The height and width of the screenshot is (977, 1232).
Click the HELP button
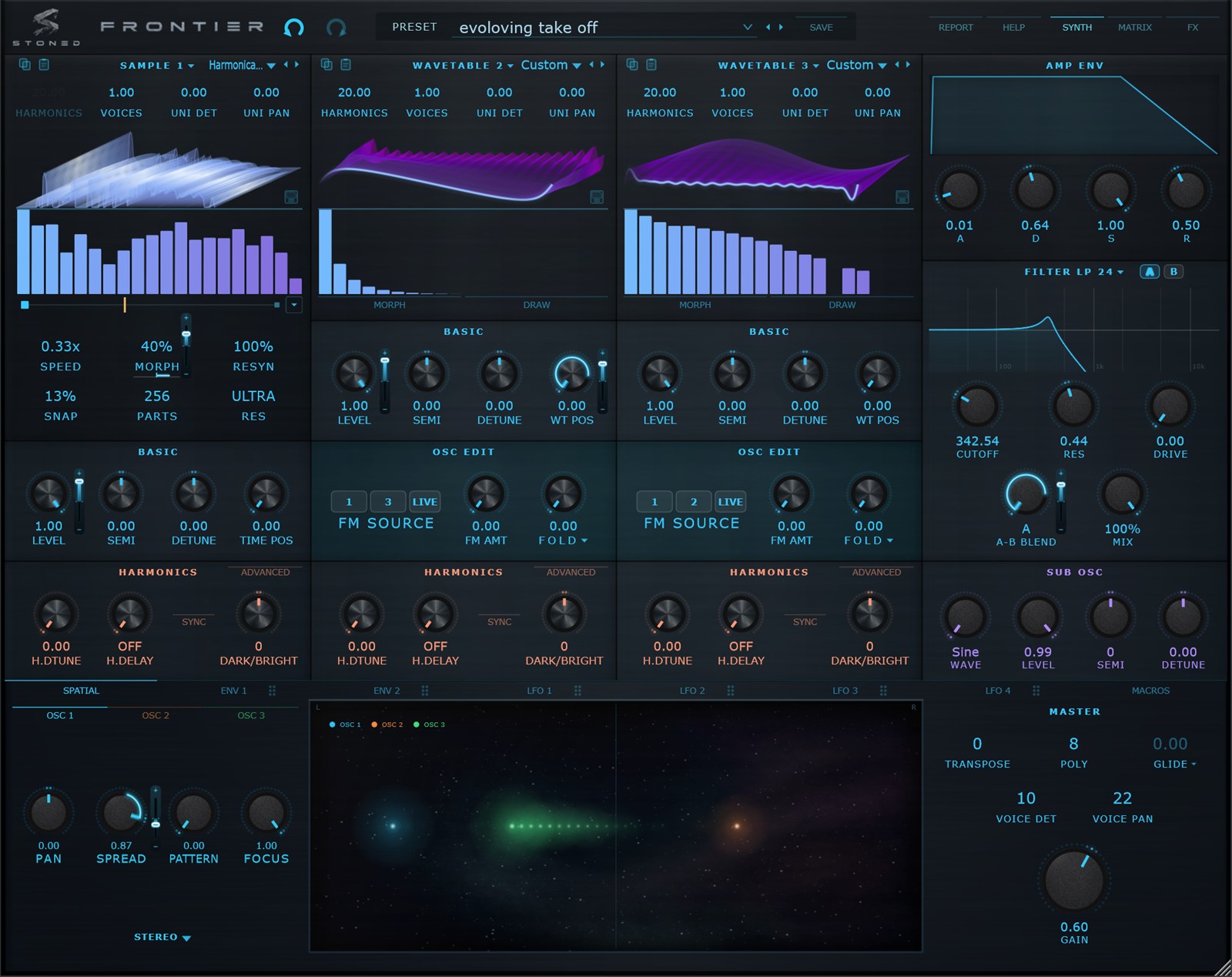coord(1013,27)
